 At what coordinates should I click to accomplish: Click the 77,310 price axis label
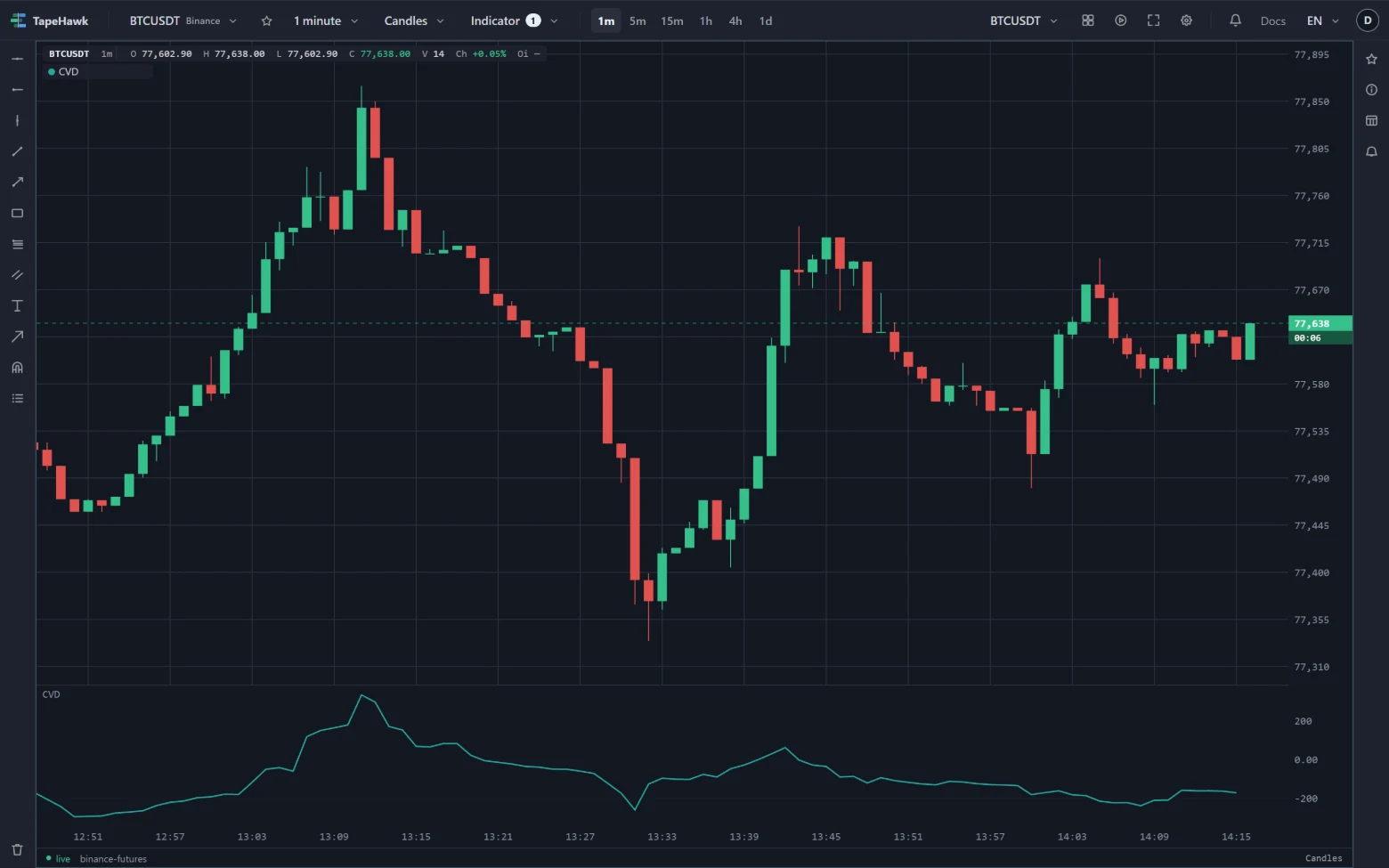(x=1312, y=667)
